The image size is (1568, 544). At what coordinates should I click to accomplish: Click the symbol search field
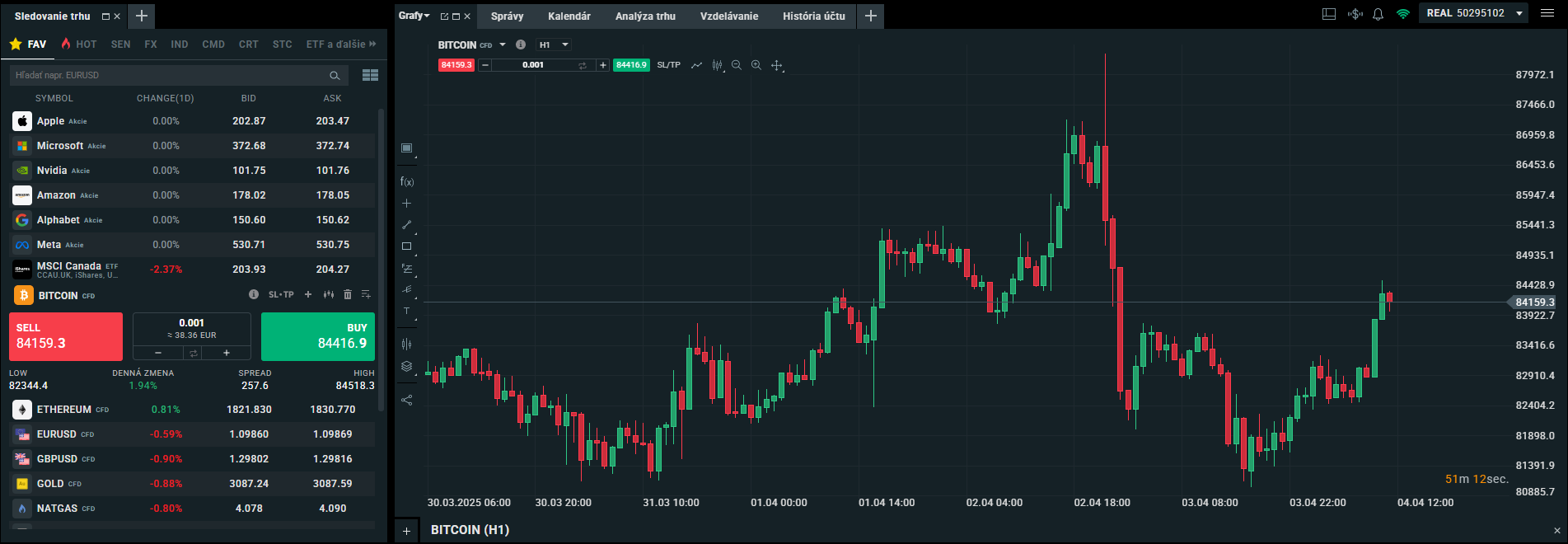(169, 75)
